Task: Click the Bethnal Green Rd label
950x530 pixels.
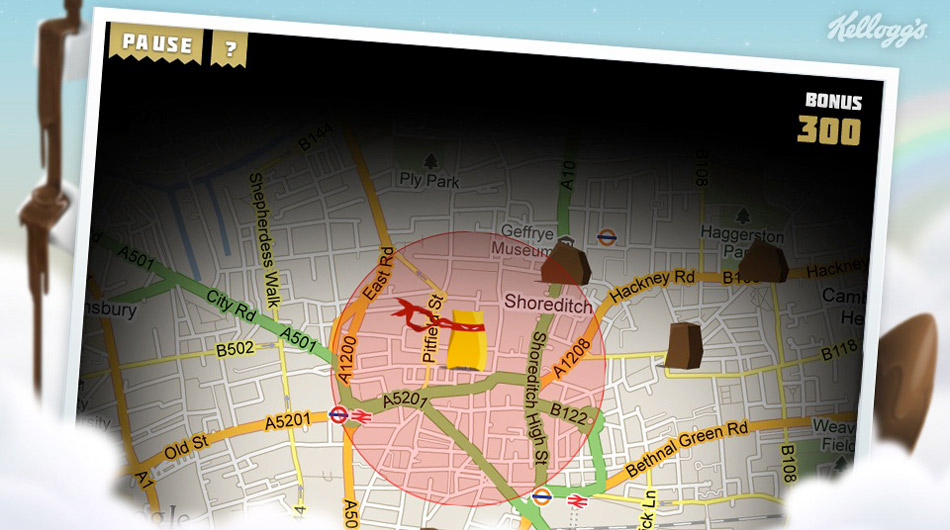Action: click(x=687, y=448)
